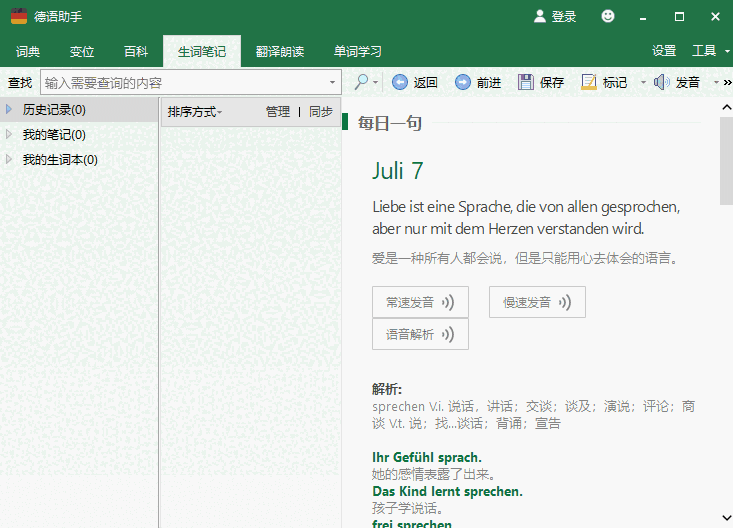Click the speaker pronunciation icon (发音)
Viewport: 733px width, 528px height.
pyautogui.click(x=661, y=82)
